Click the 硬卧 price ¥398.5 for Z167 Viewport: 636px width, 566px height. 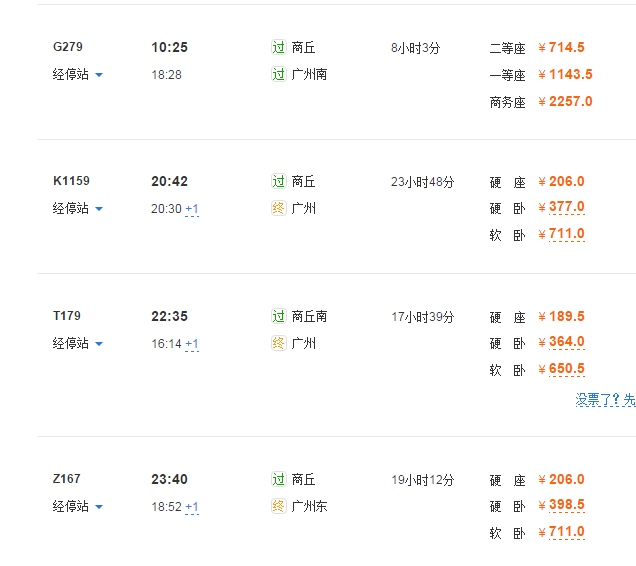click(x=561, y=505)
